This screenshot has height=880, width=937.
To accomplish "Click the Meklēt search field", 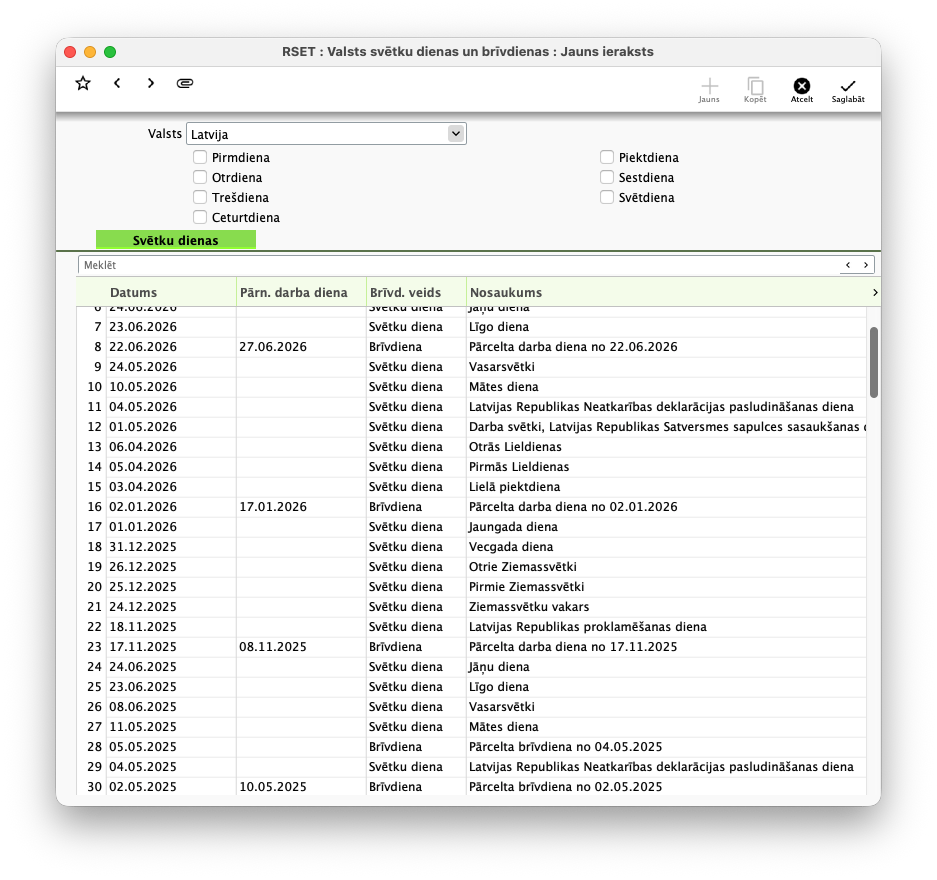I will (458, 265).
